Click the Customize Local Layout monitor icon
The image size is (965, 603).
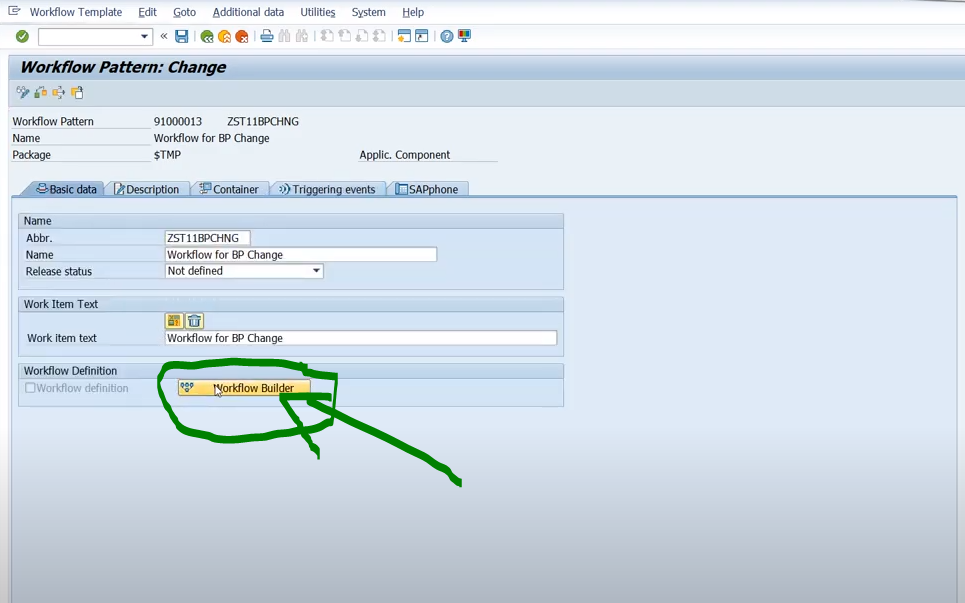coord(465,36)
